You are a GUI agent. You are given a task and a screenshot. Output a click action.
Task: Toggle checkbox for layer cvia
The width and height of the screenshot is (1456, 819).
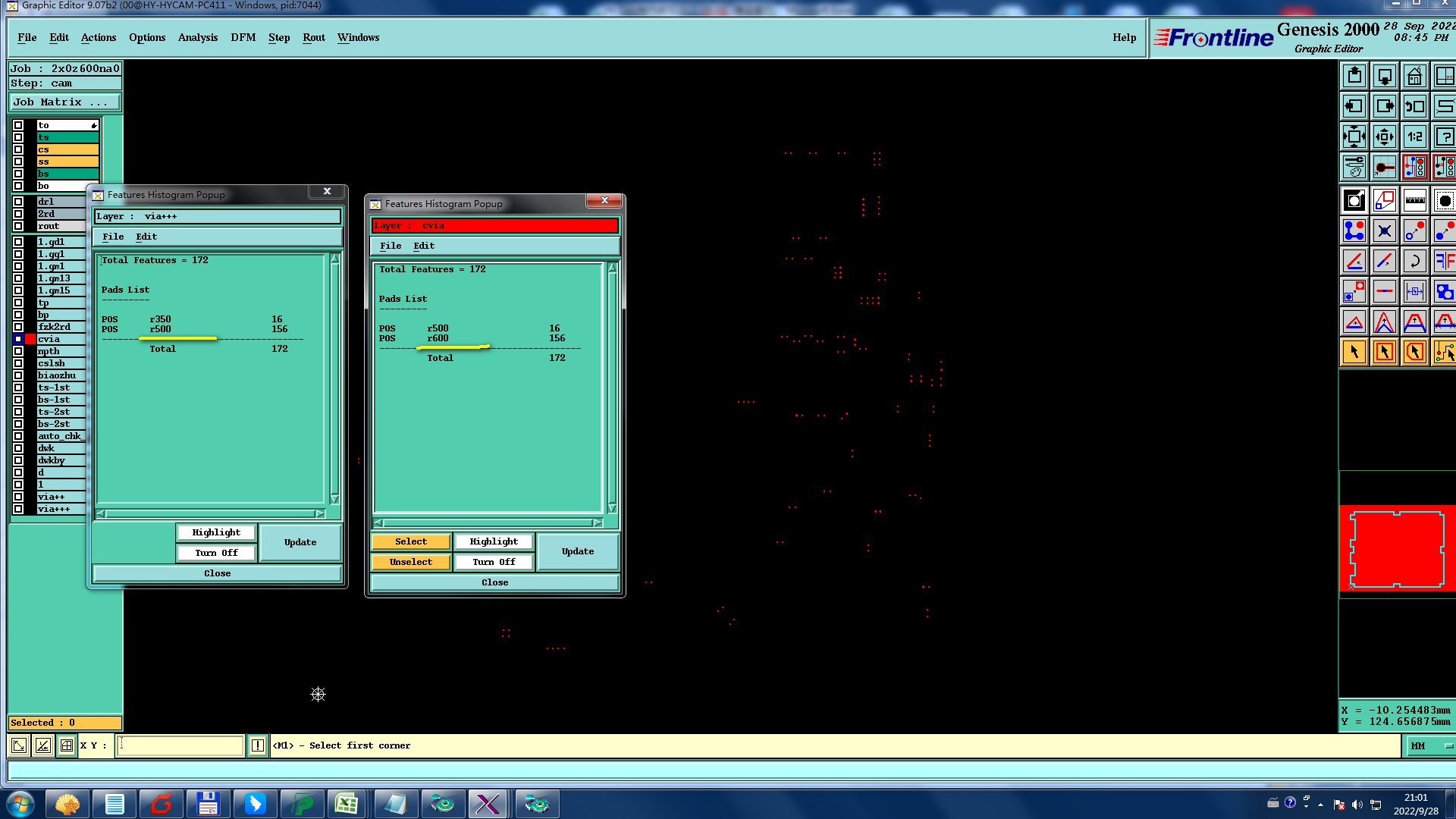pyautogui.click(x=18, y=339)
